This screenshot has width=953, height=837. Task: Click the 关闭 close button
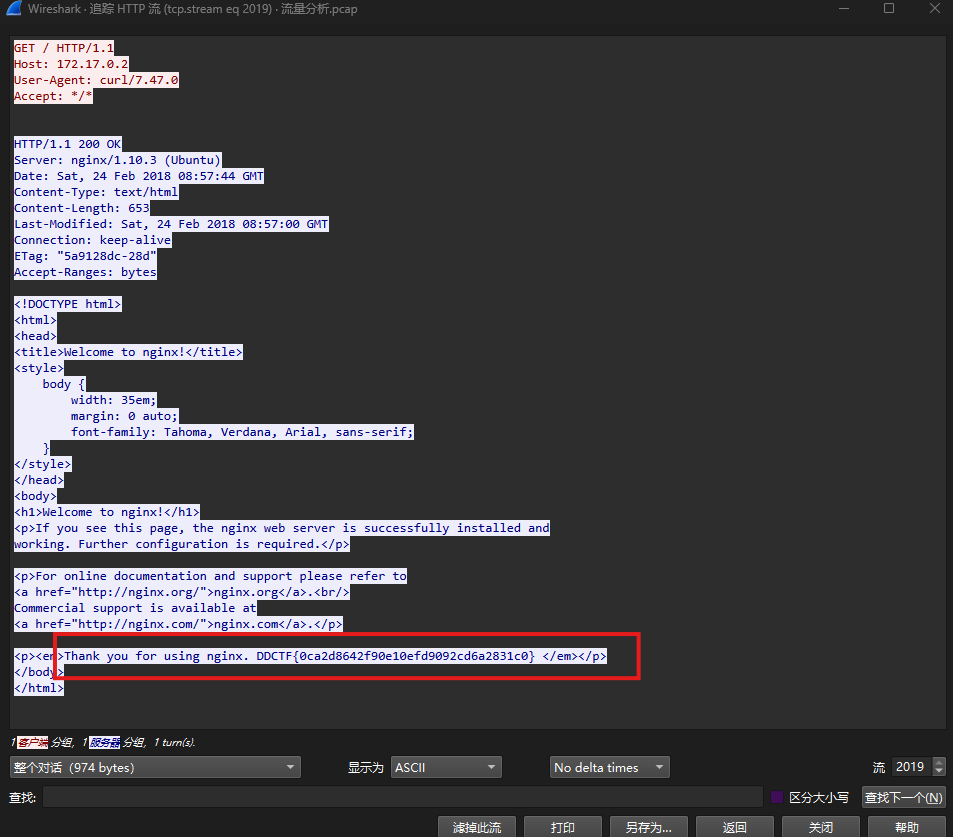[821, 827]
